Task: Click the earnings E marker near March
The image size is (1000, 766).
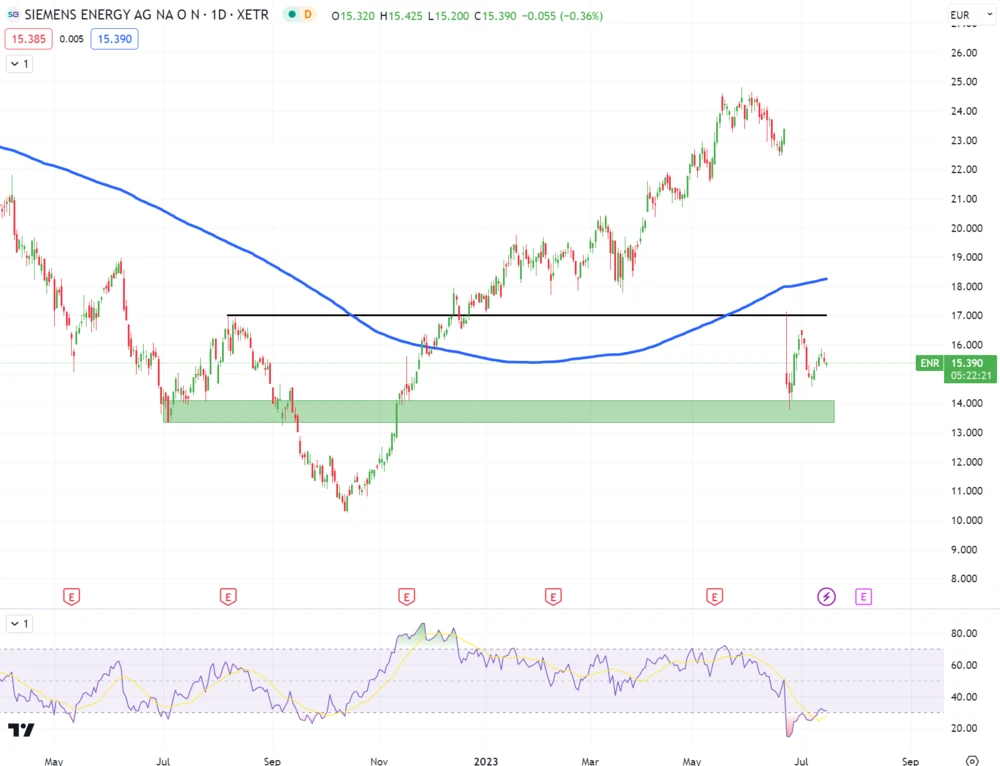Action: click(553, 597)
